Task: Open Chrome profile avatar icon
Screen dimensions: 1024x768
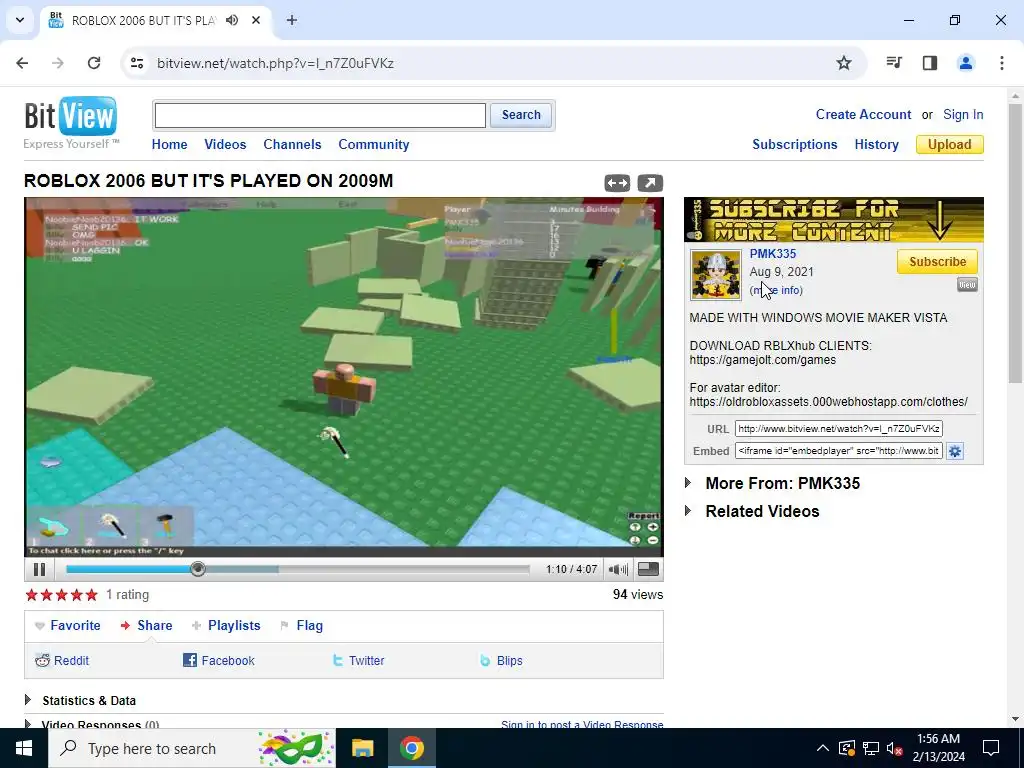Action: click(965, 63)
